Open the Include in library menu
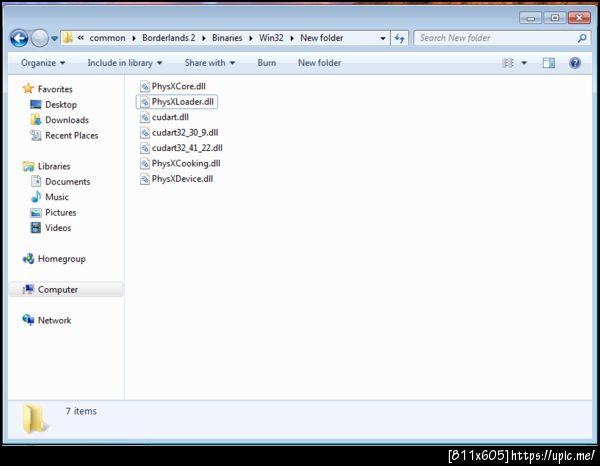 (x=124, y=63)
